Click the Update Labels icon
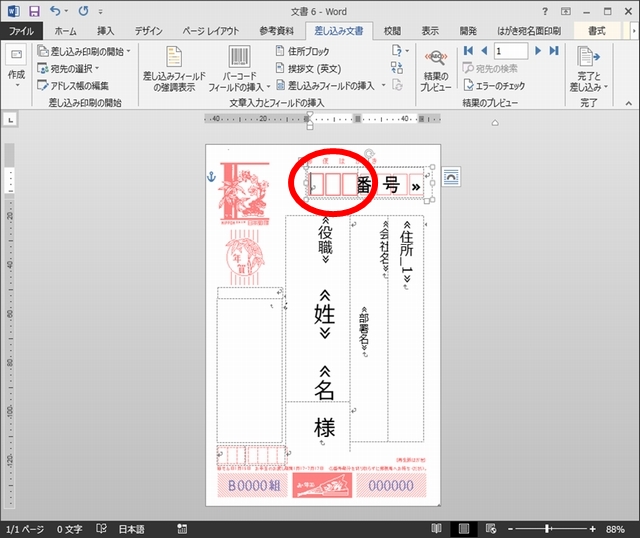 tap(397, 85)
